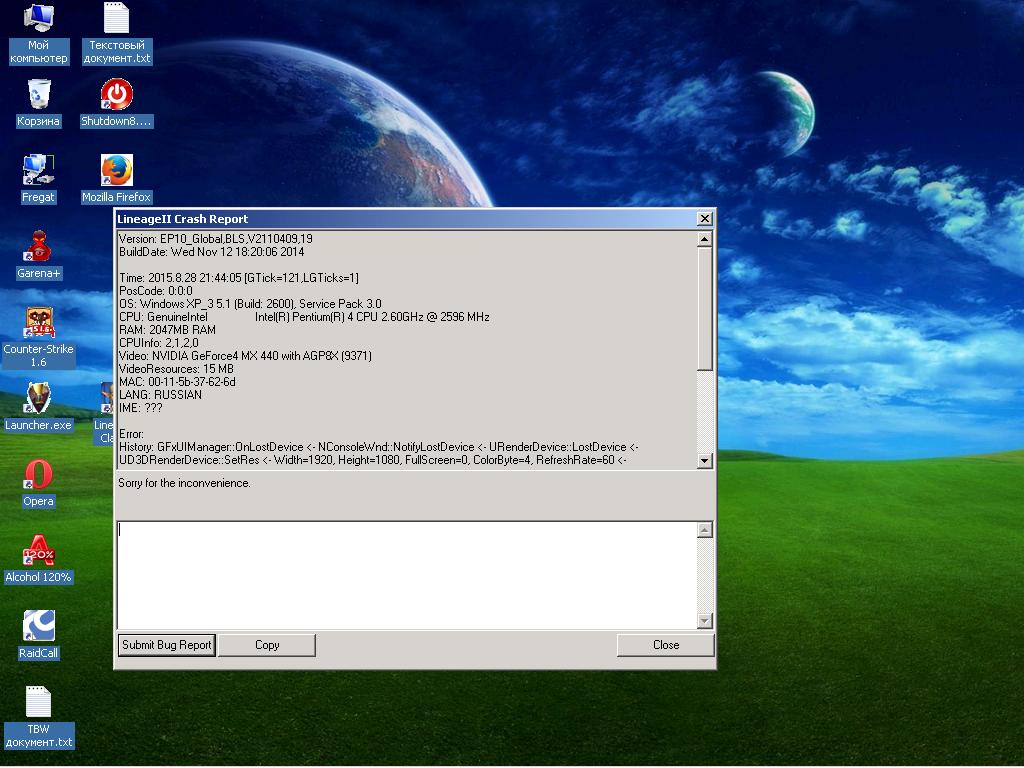Click the 'History: GFxUIManager::OnLostDevice' line

tap(379, 447)
